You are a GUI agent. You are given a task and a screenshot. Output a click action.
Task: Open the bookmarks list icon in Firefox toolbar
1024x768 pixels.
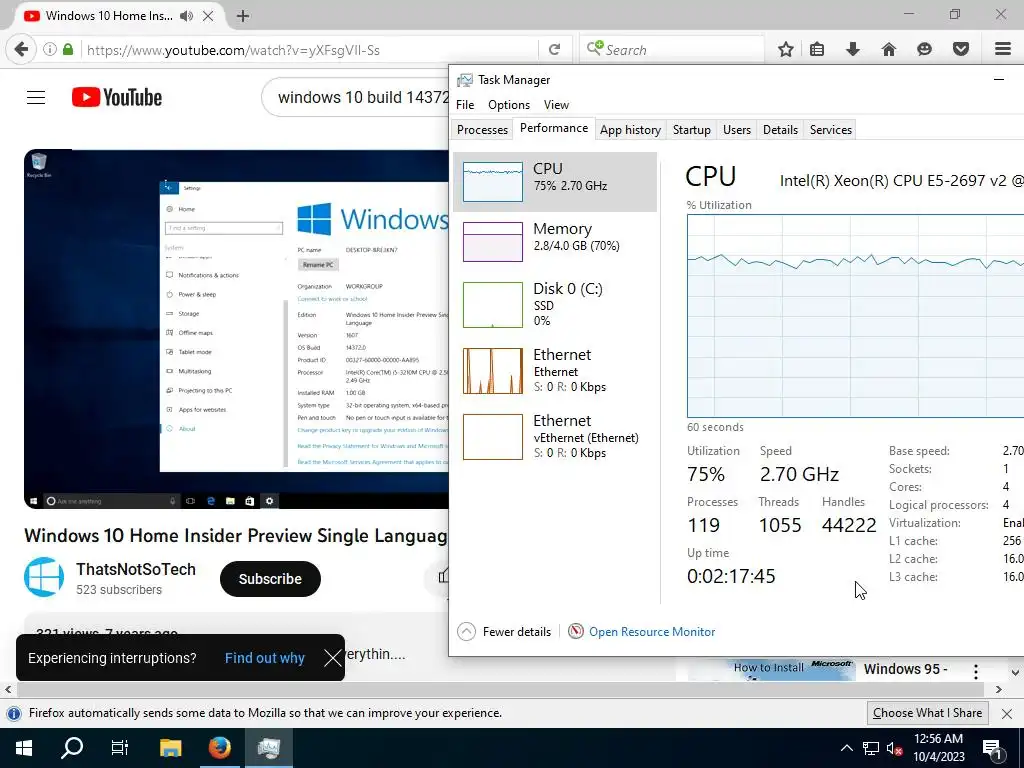(817, 50)
